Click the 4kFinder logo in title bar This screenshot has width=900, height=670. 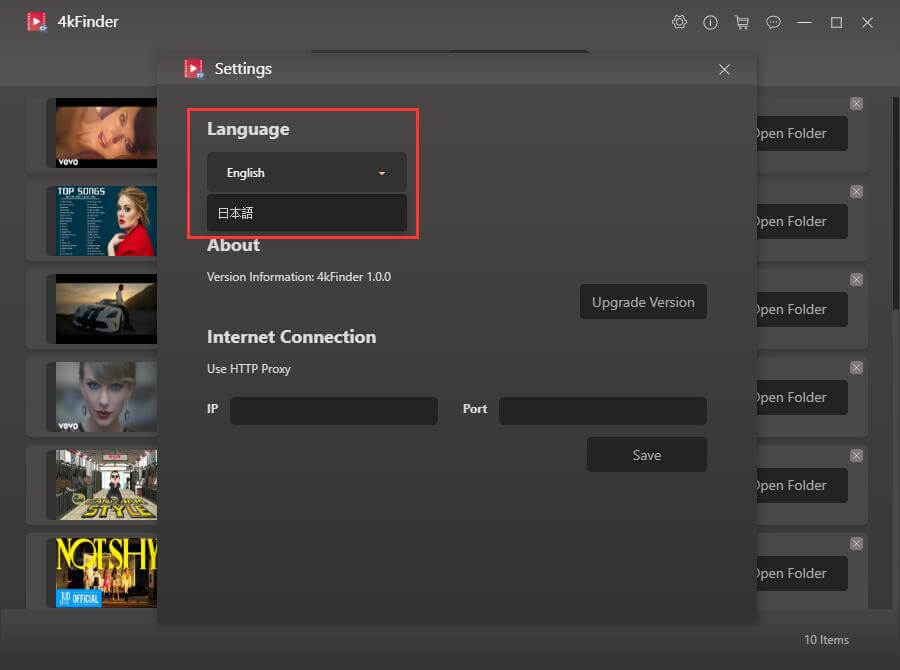(x=37, y=22)
